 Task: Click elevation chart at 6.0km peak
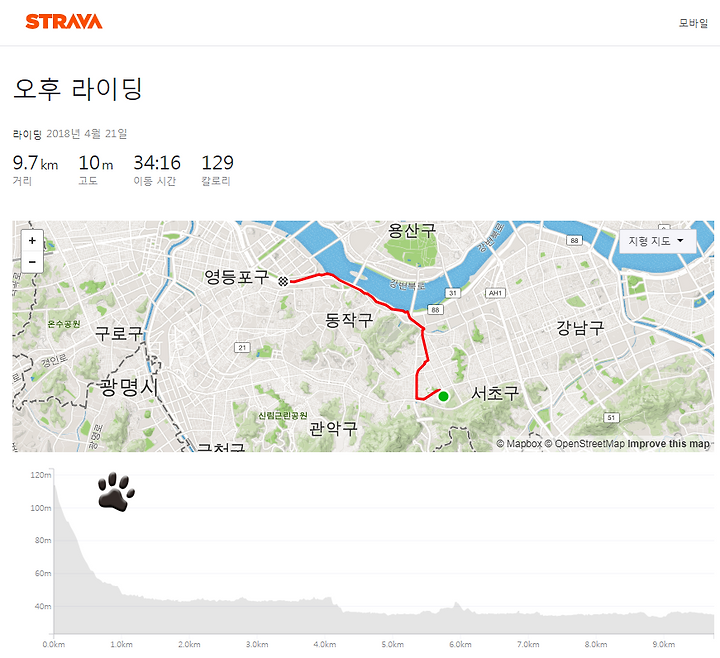456,605
